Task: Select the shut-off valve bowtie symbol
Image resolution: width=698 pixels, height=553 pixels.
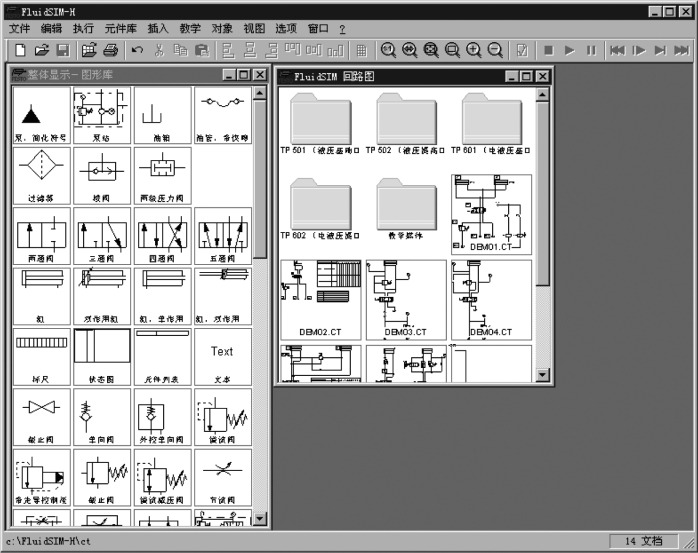Action: pyautogui.click(x=41, y=417)
